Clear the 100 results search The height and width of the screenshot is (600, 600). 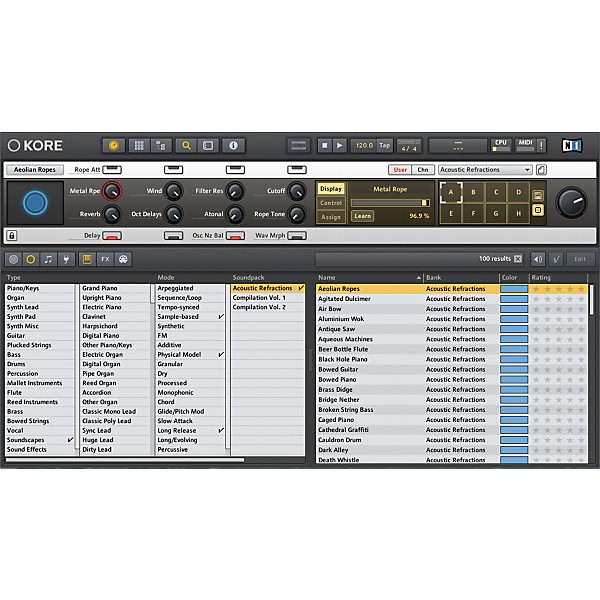518,259
